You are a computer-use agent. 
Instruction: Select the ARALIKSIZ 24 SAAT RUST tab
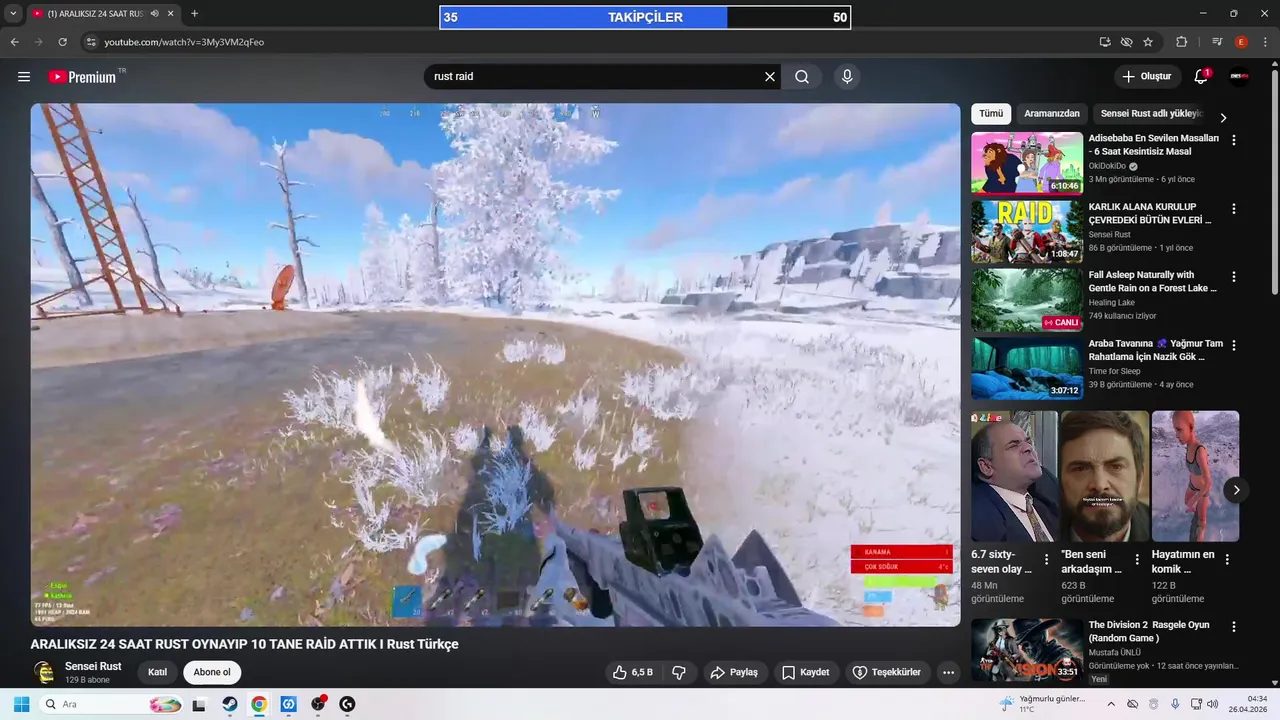click(x=95, y=14)
